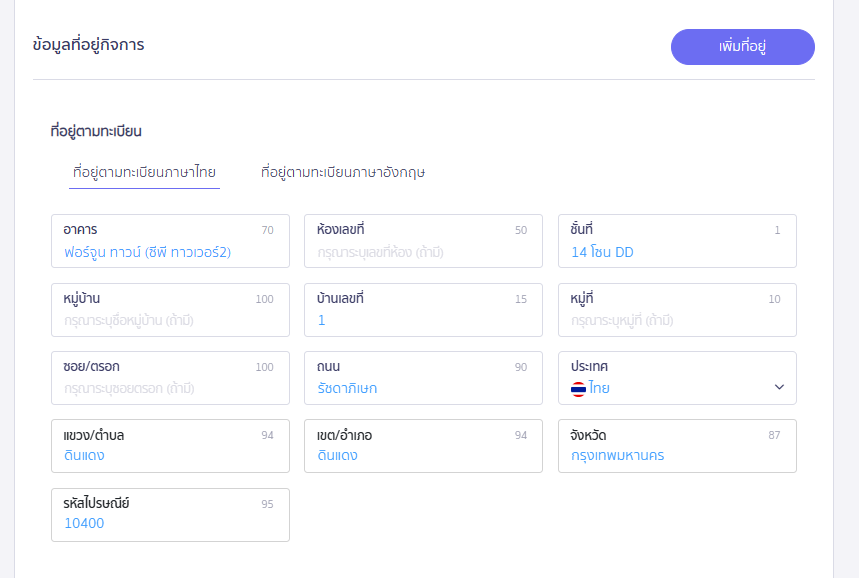
Task: Switch to ที่อยู่ตามทะเบียนภาษาไทย tab
Action: [x=144, y=172]
